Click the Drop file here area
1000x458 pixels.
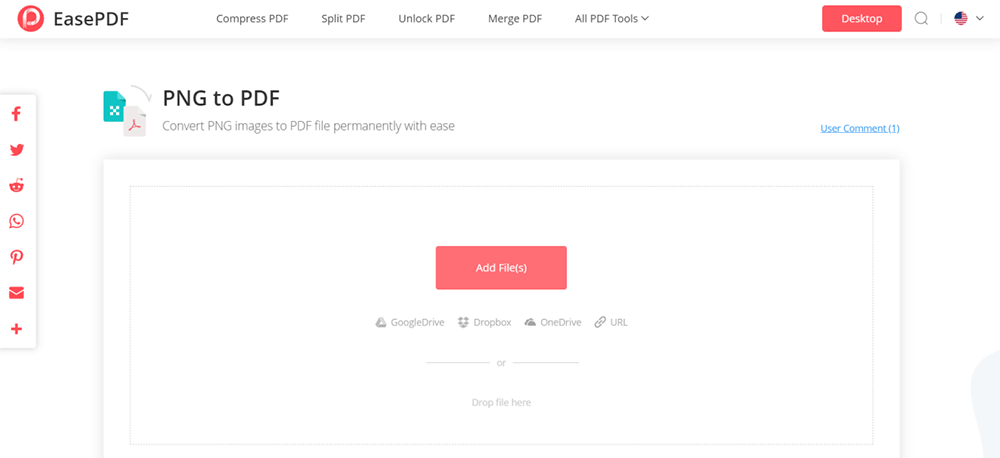501,402
